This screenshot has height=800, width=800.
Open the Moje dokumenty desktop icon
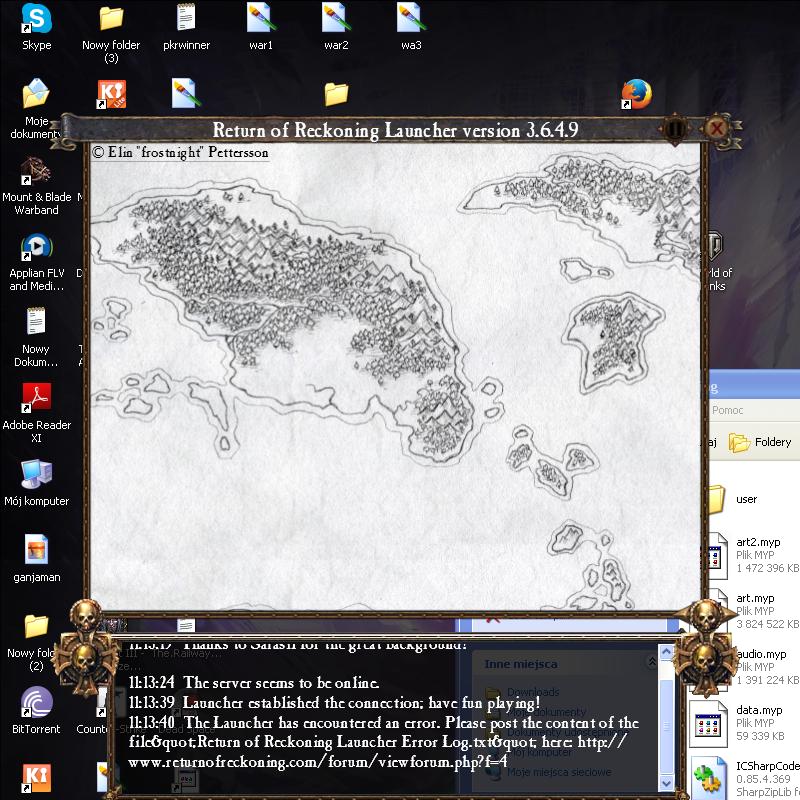[36, 108]
